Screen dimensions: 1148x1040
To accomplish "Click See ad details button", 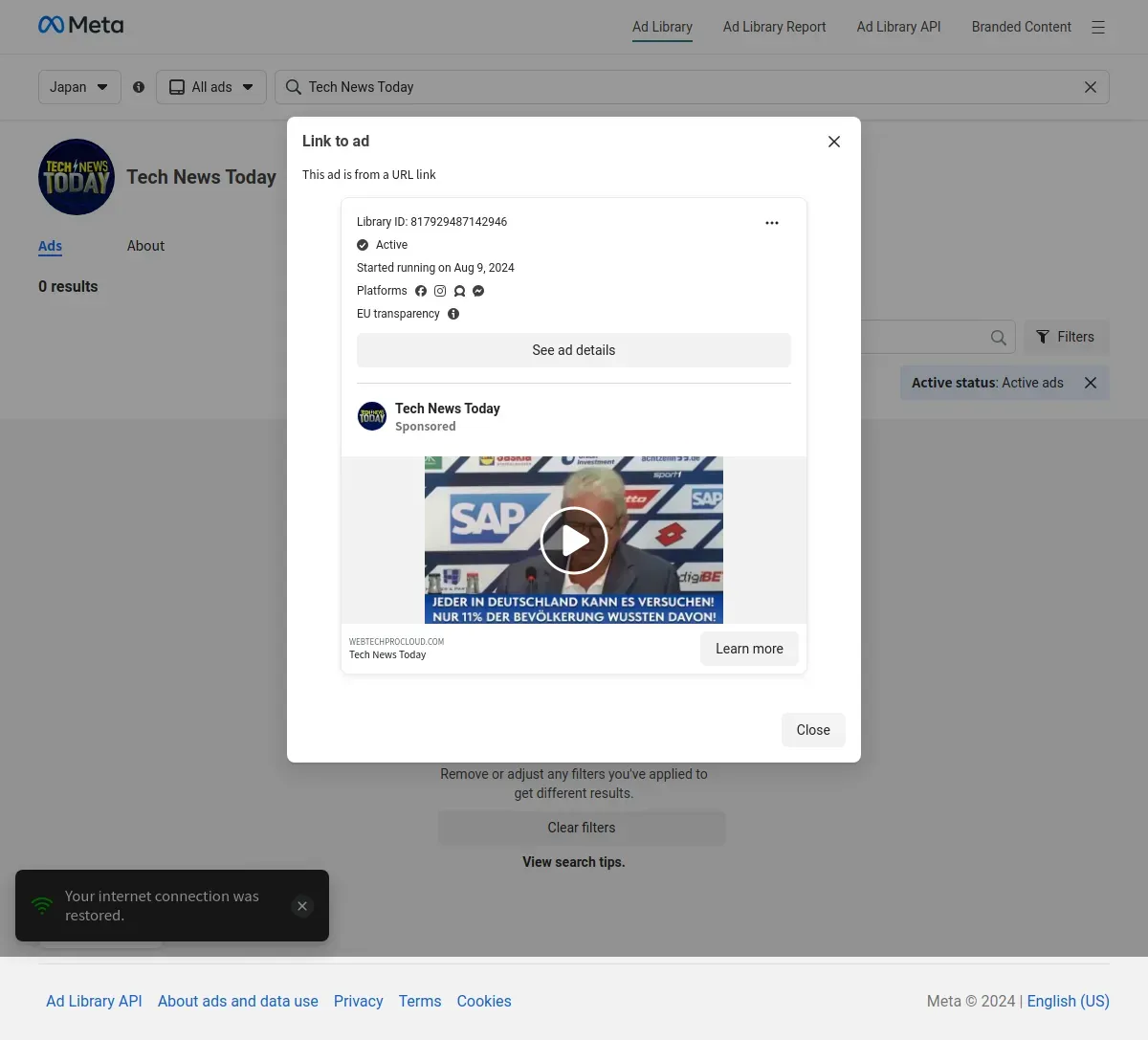I will click(x=574, y=350).
